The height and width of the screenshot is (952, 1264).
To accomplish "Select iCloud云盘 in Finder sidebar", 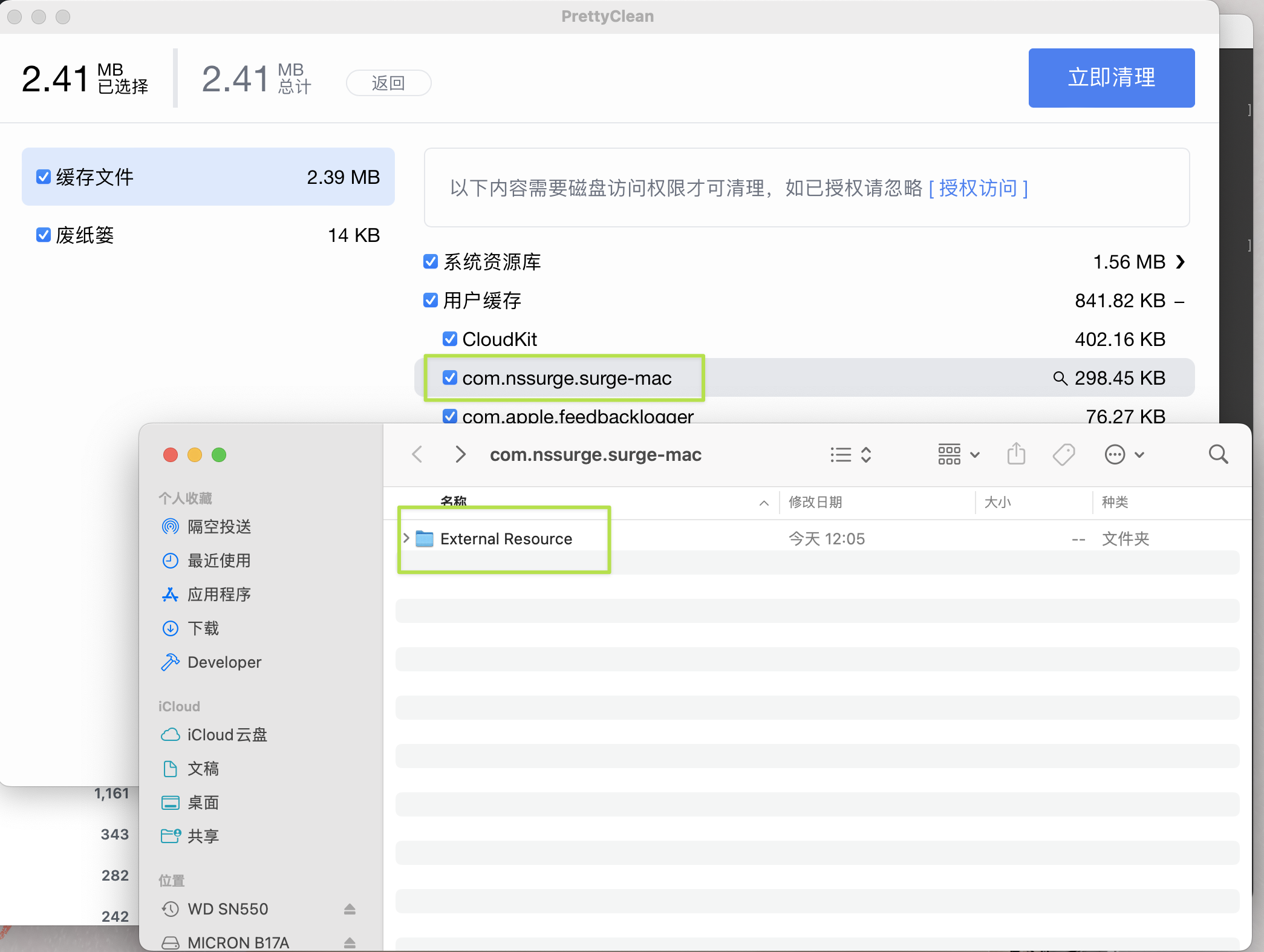I will tap(226, 735).
